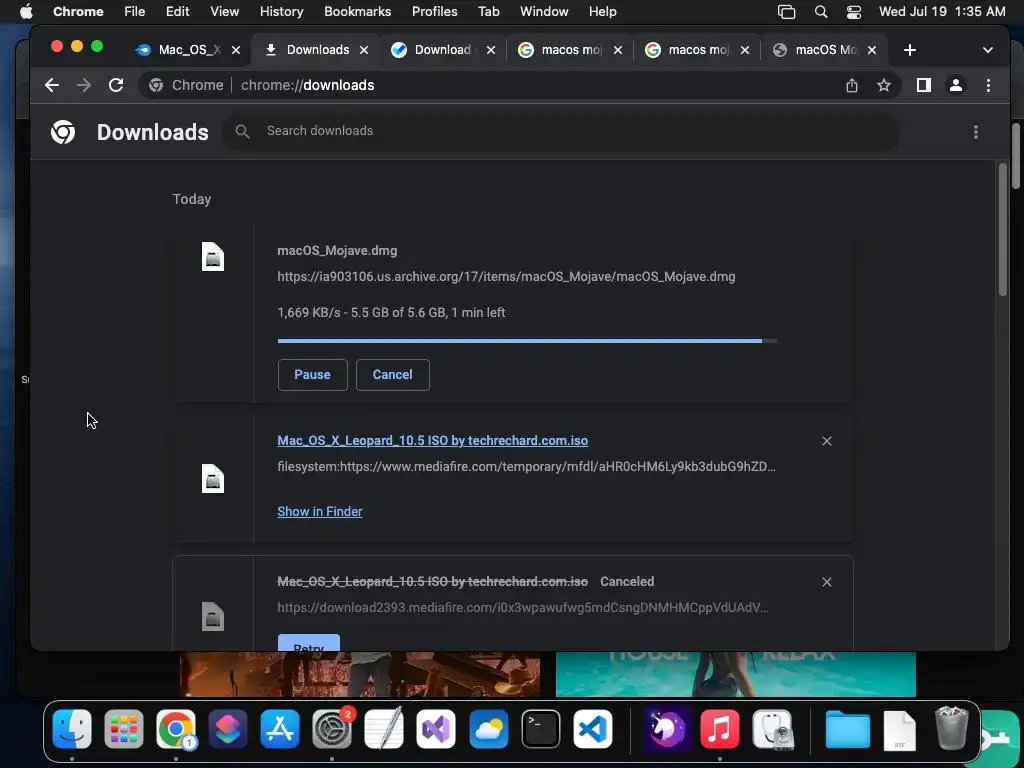Click the archive.org macOS_Mojave.dmg URL

[x=506, y=277]
